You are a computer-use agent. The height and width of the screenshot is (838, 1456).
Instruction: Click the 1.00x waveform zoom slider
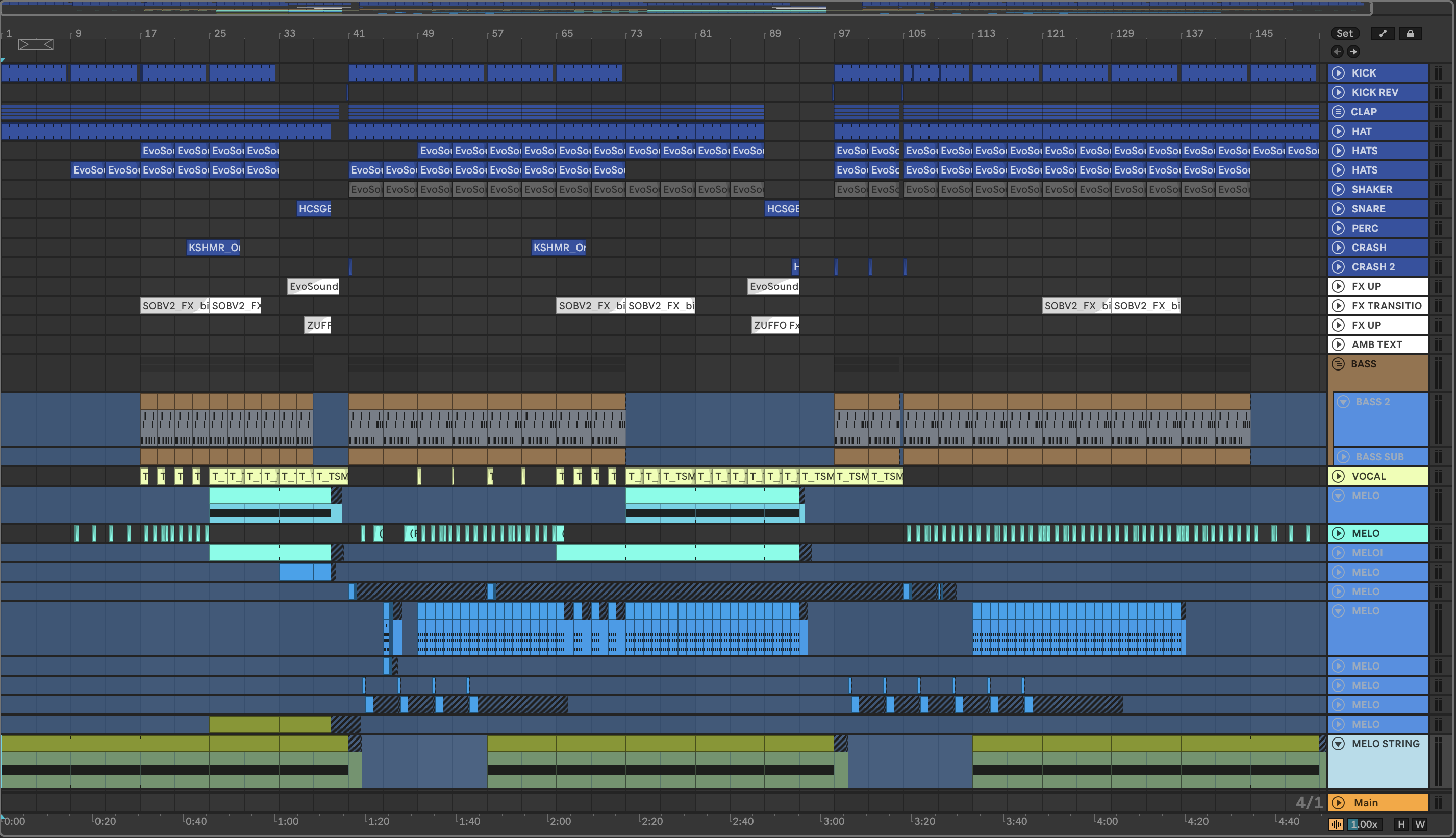click(1364, 824)
